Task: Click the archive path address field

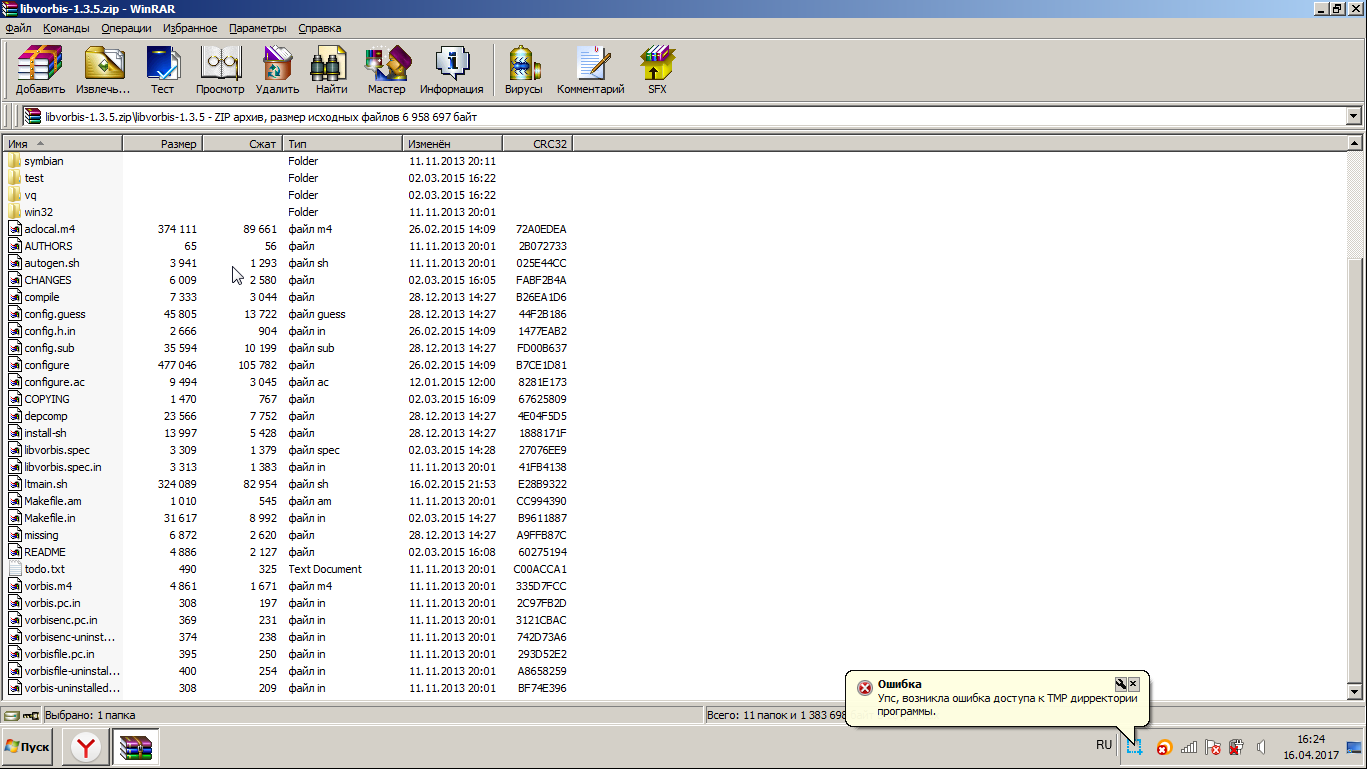Action: [x=690, y=117]
